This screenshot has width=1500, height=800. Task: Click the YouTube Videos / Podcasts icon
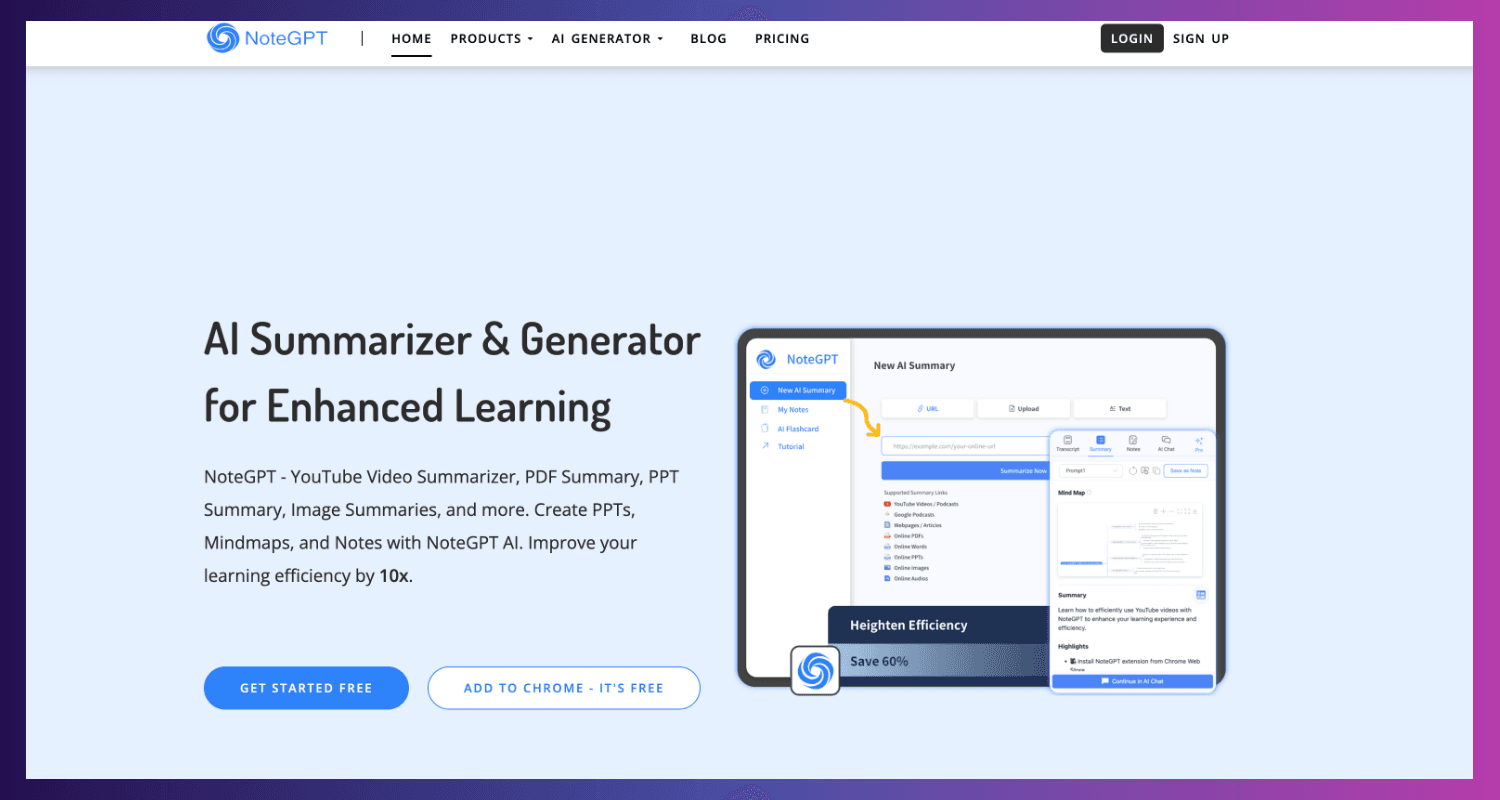click(x=887, y=504)
